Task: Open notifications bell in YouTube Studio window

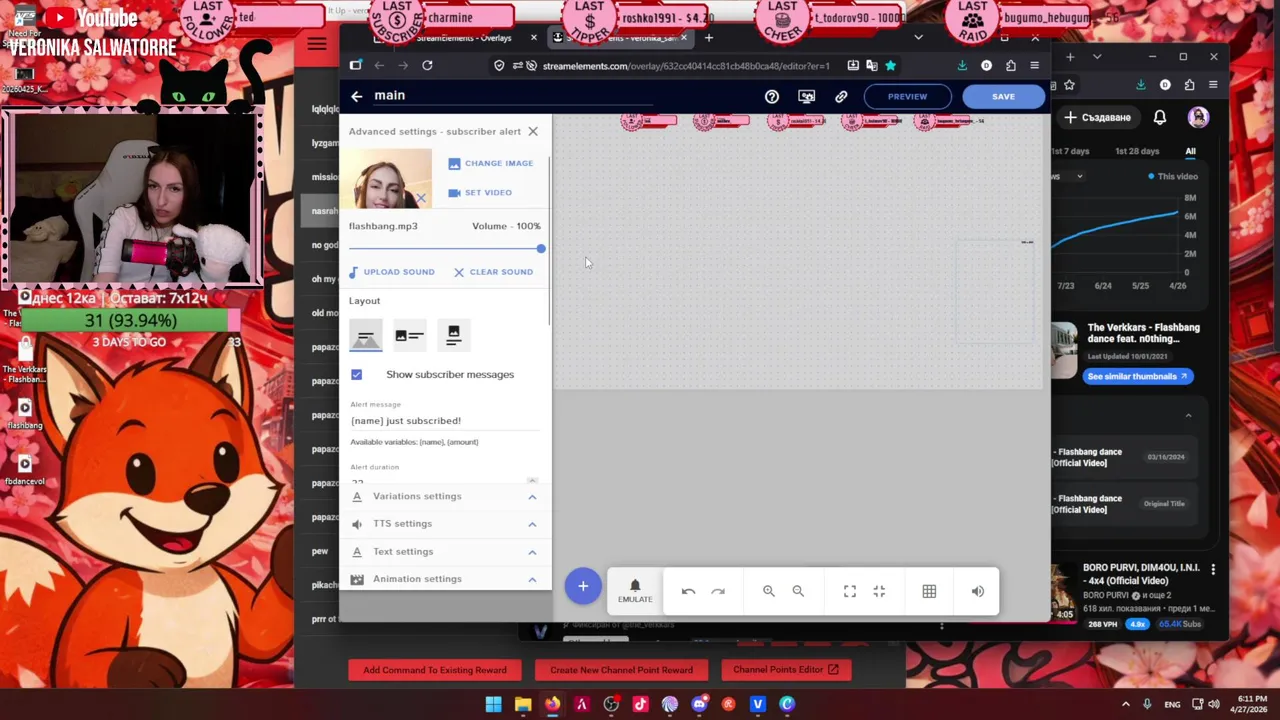Action: [x=1160, y=117]
